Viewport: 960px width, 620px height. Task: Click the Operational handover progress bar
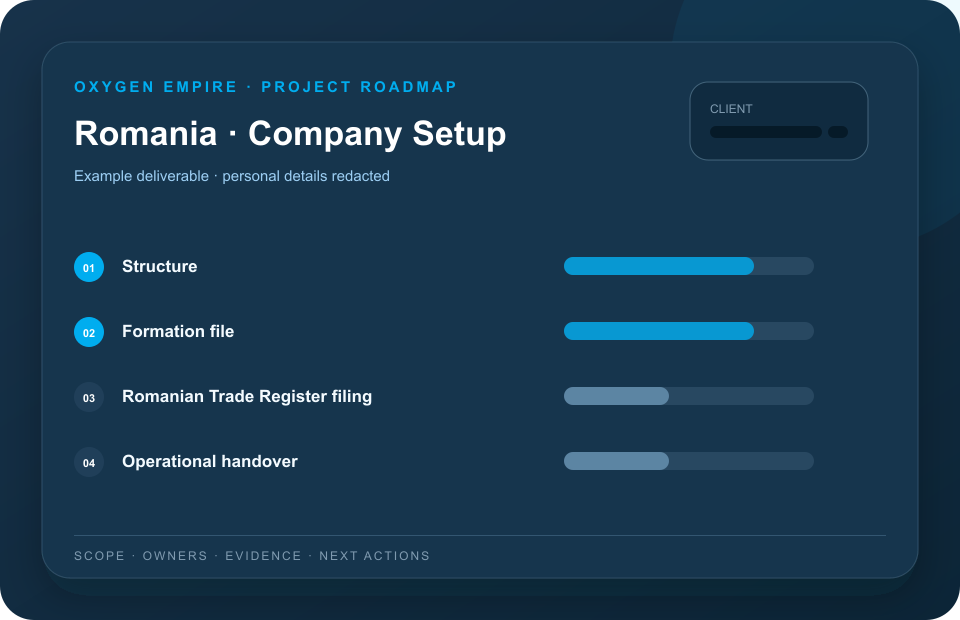coord(689,461)
